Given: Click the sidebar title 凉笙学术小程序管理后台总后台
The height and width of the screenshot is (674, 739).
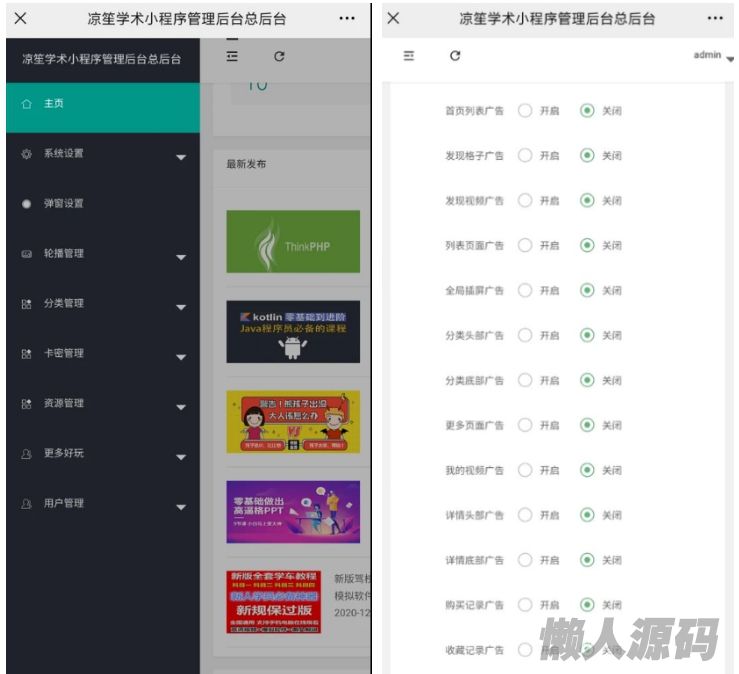Looking at the screenshot, I should tap(101, 59).
